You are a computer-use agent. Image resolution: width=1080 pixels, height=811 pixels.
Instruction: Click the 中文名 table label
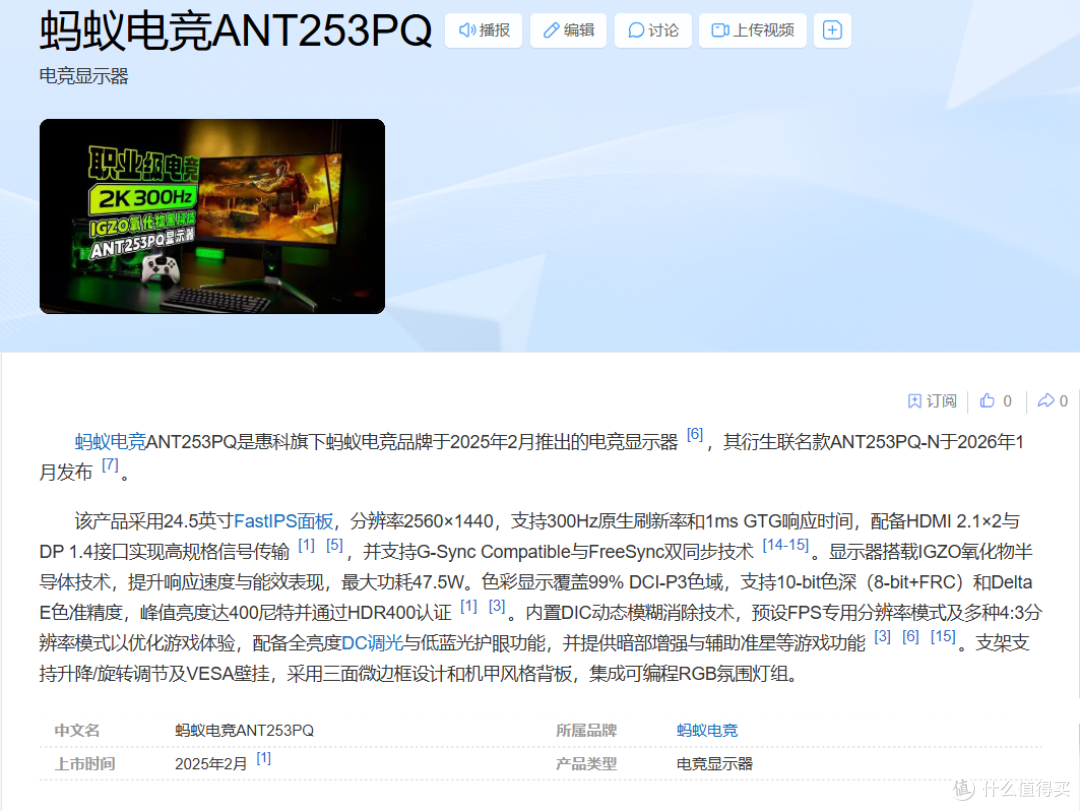[77, 730]
